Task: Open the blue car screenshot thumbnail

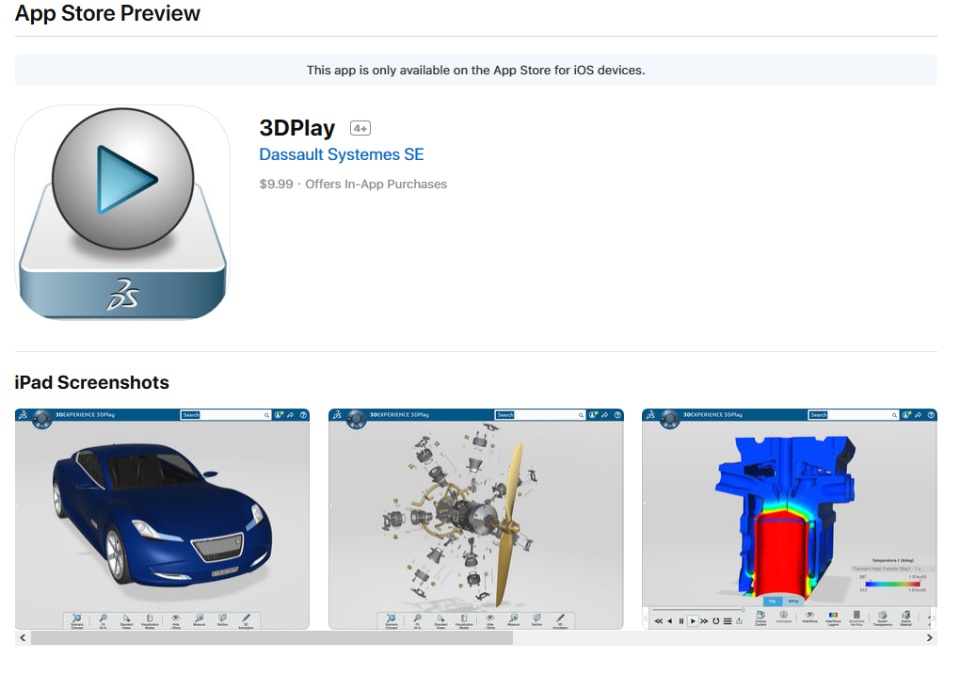Action: 162,519
